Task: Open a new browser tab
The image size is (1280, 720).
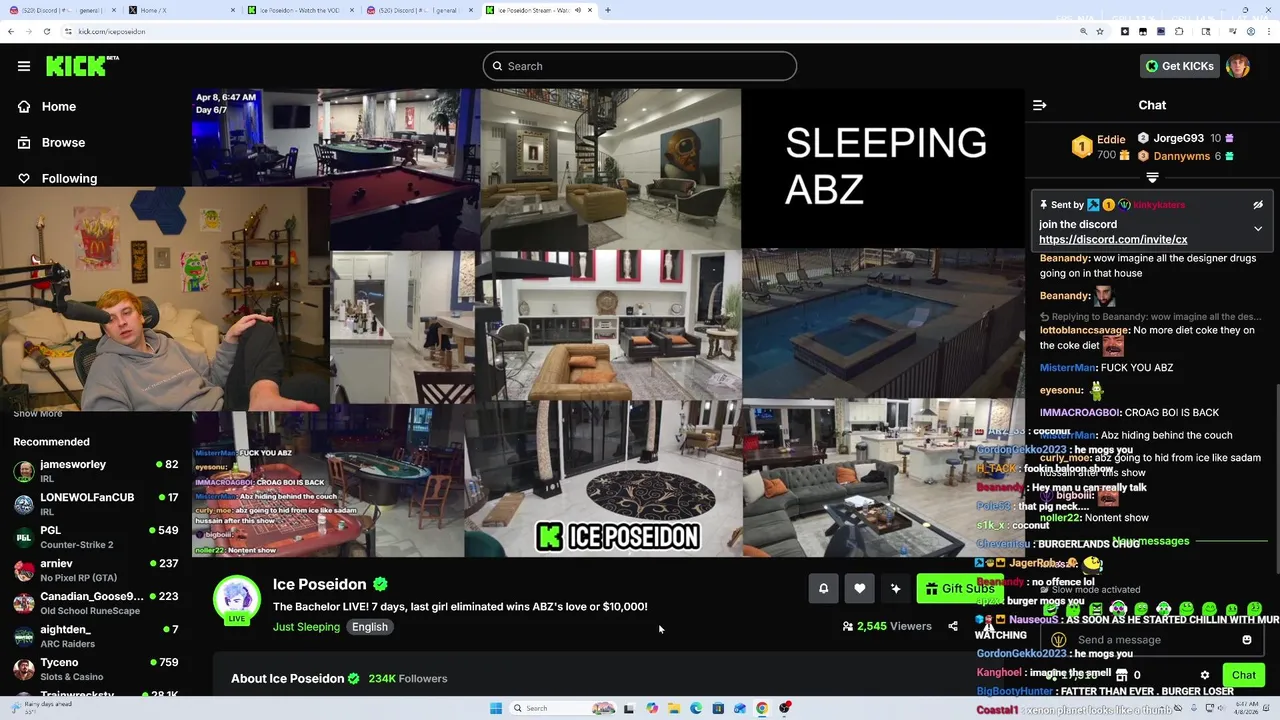Action: click(608, 10)
